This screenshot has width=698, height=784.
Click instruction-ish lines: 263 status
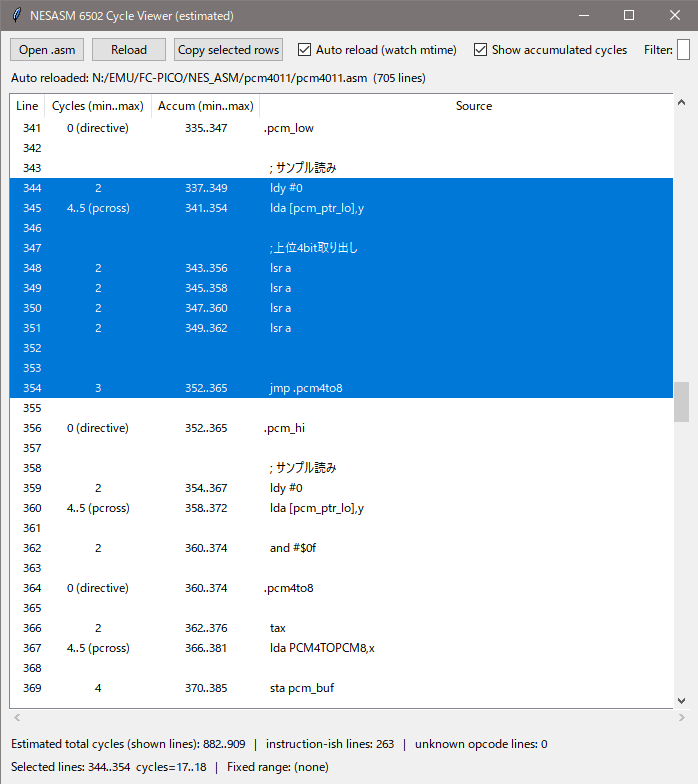click(330, 744)
